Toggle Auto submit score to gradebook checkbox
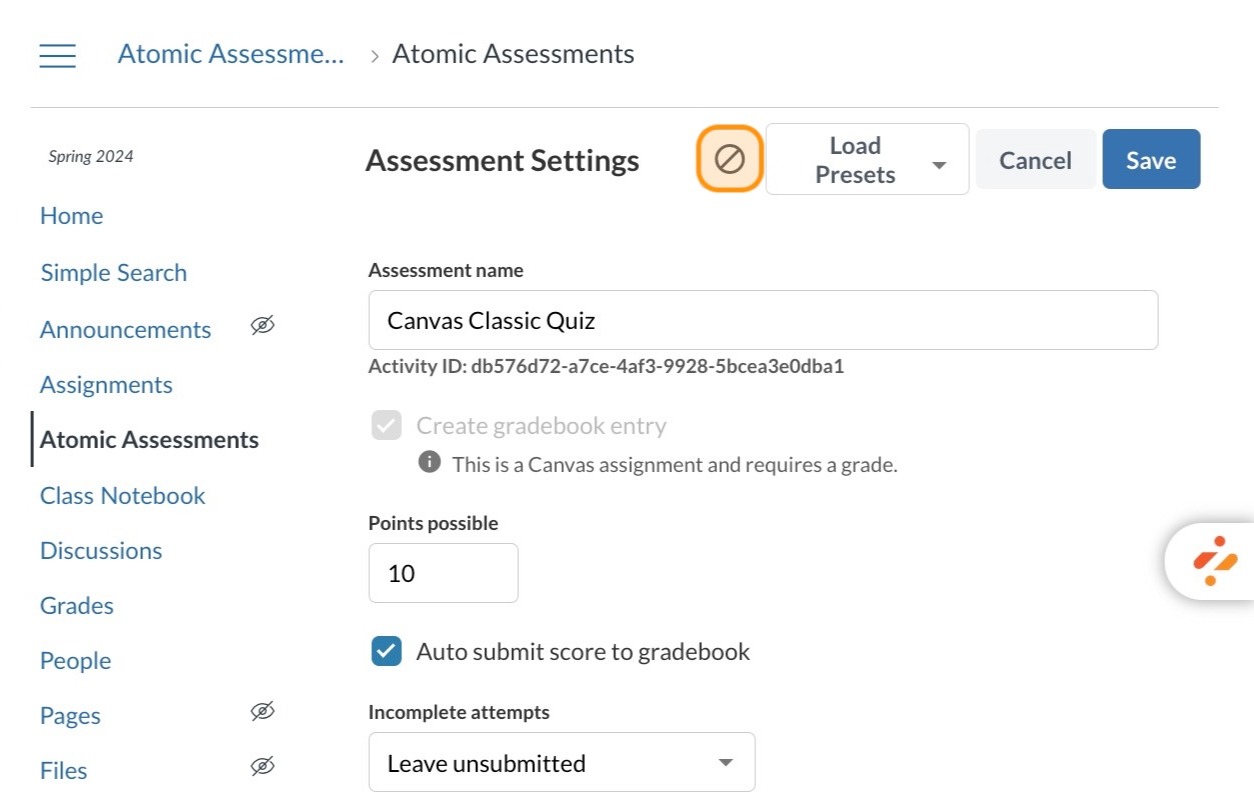The width and height of the screenshot is (1254, 805). pyautogui.click(x=386, y=652)
